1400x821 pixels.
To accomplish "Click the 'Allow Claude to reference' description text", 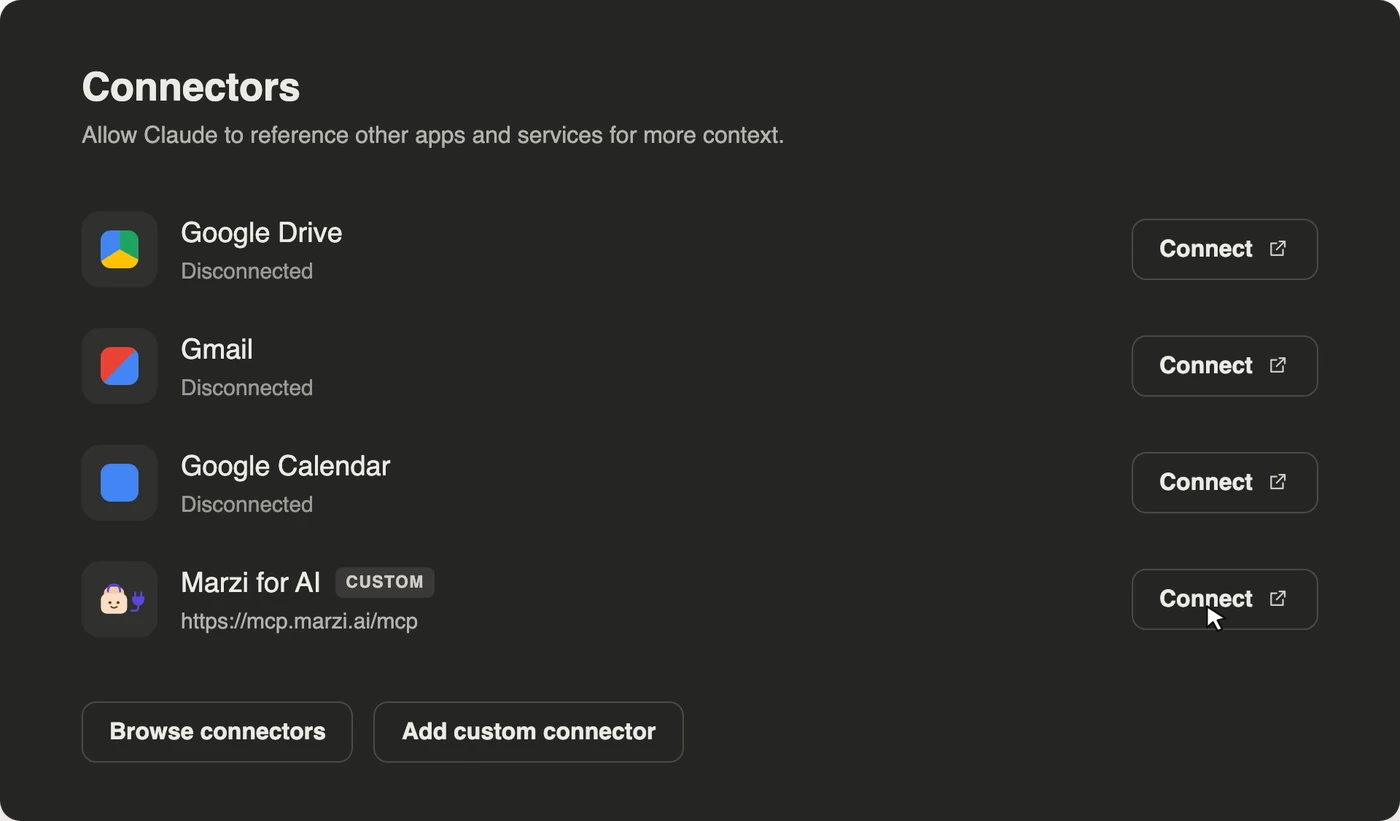I will [x=433, y=135].
